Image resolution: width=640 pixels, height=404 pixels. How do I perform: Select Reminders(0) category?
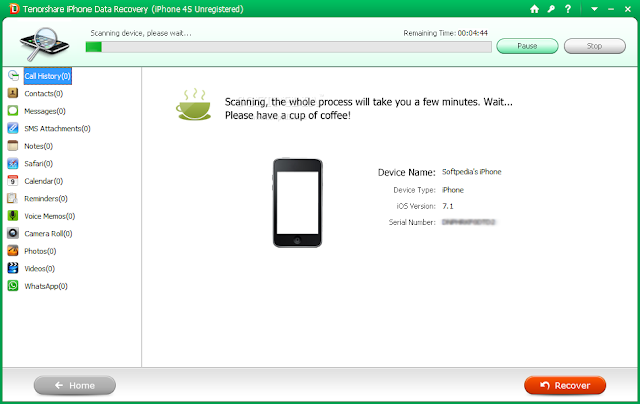[x=46, y=199]
